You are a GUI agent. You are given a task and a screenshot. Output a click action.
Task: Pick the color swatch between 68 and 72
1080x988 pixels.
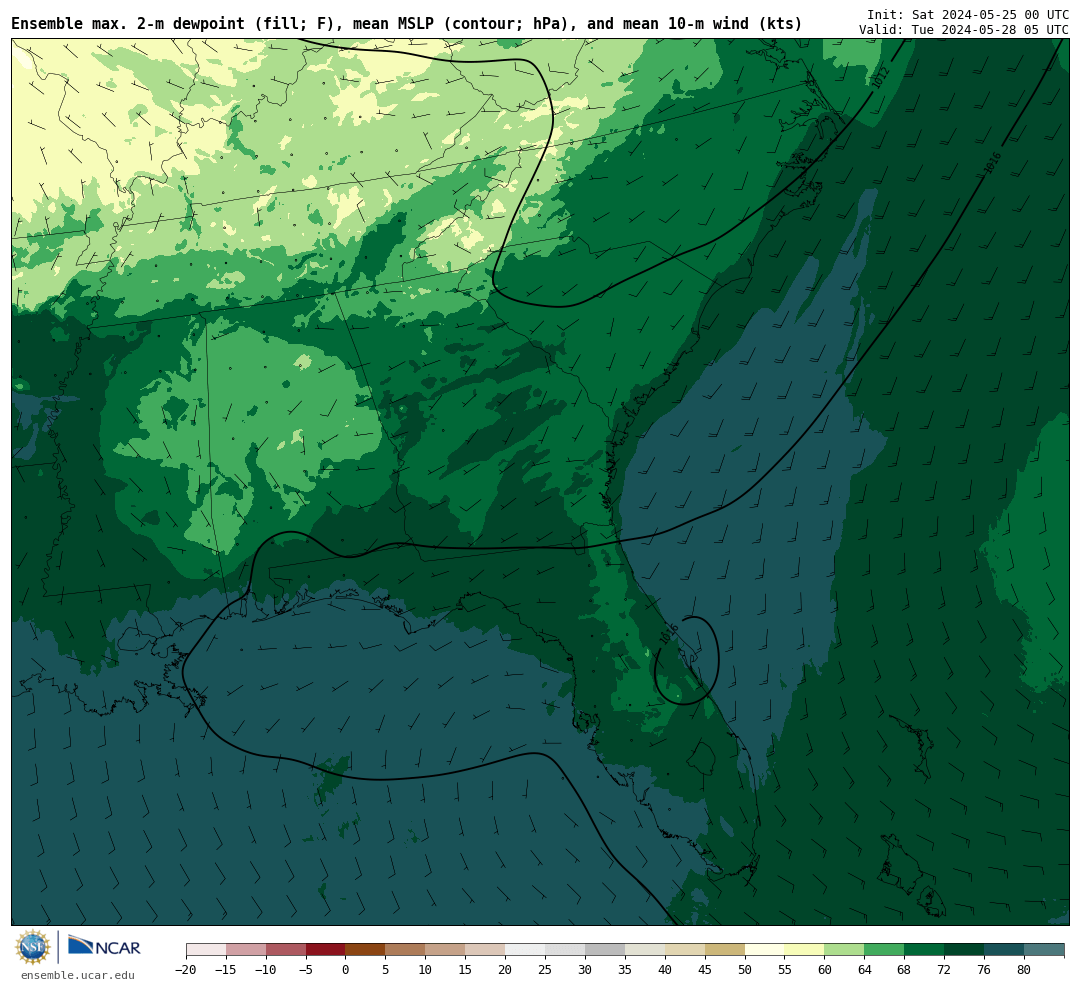pyautogui.click(x=924, y=950)
